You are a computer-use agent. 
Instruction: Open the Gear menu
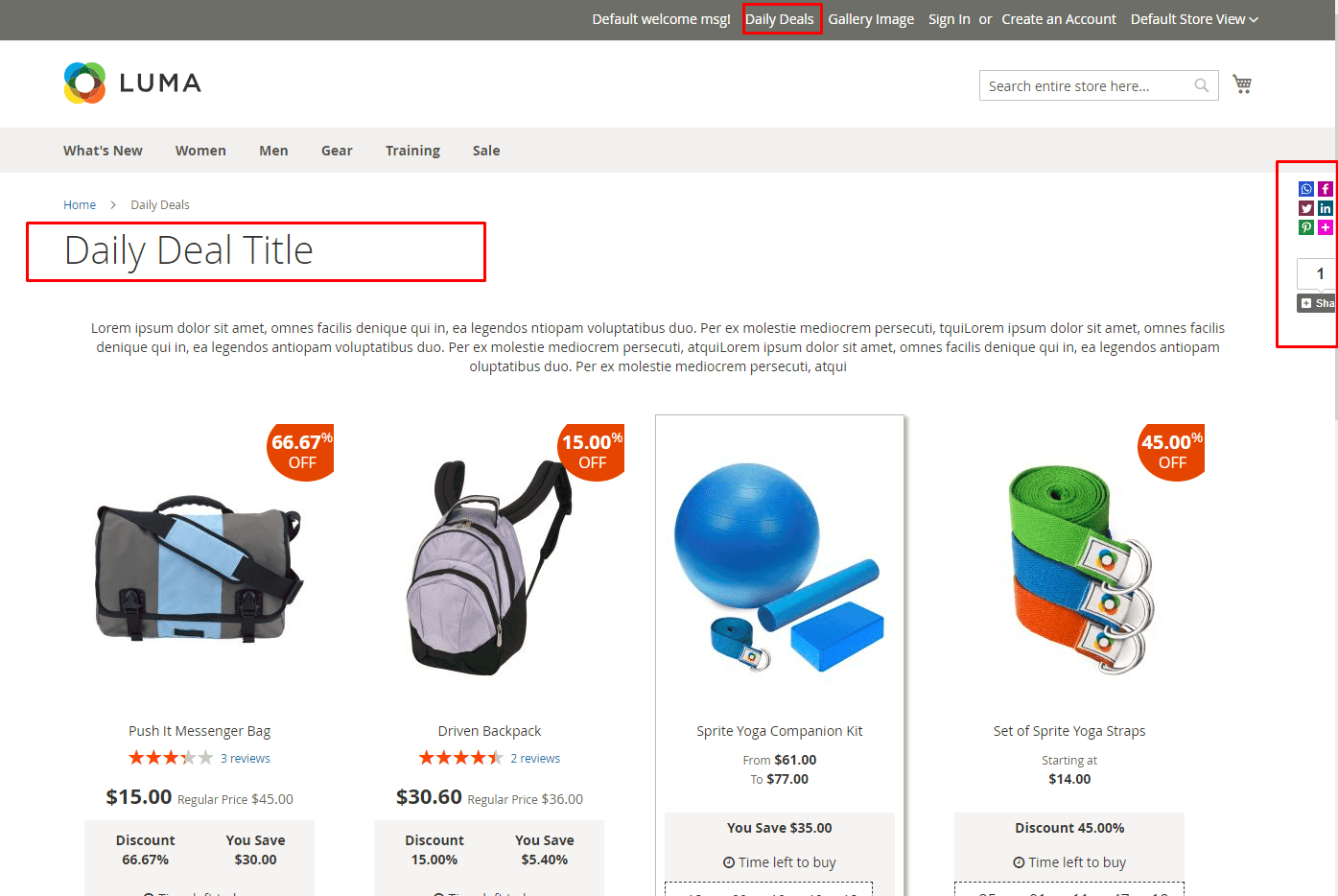(337, 151)
